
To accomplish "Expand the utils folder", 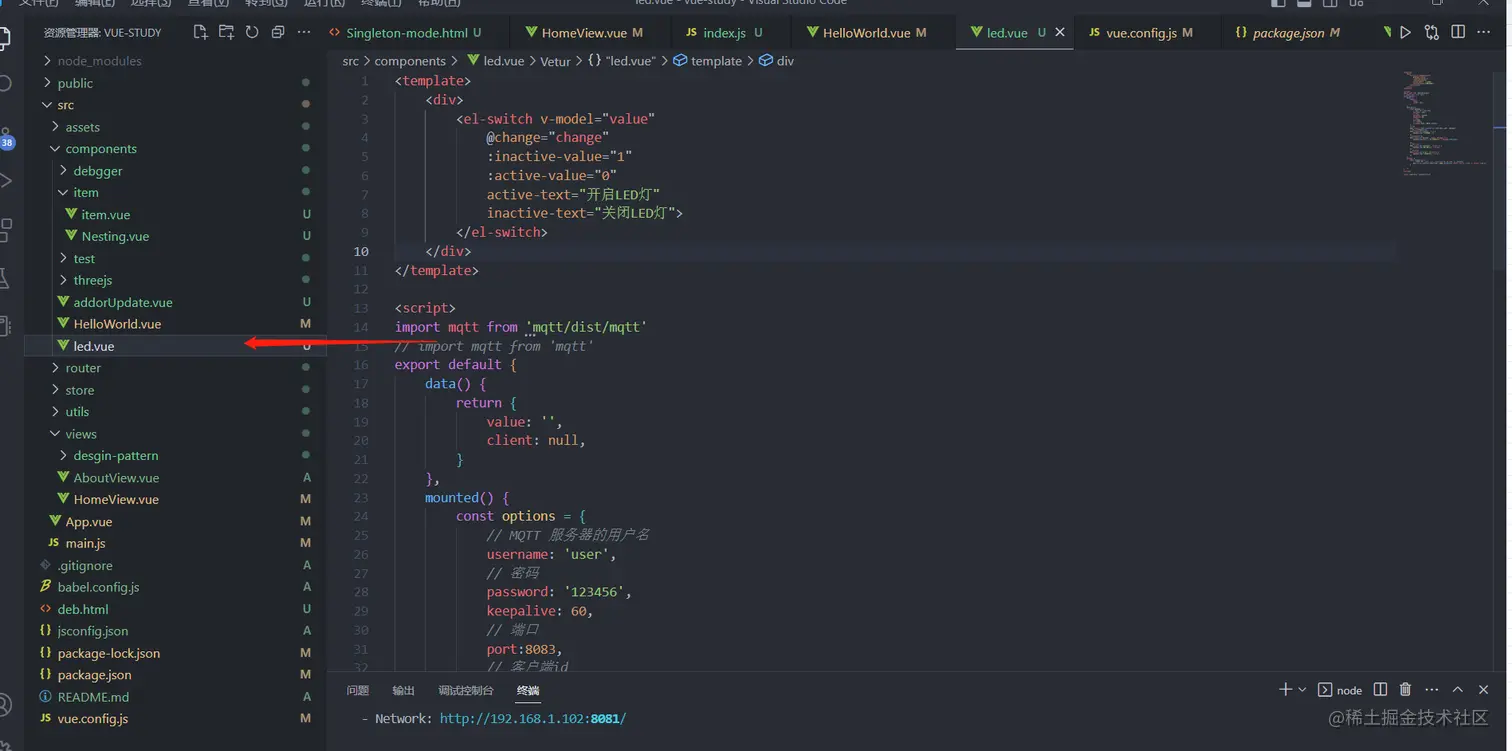I will [174, 411].
